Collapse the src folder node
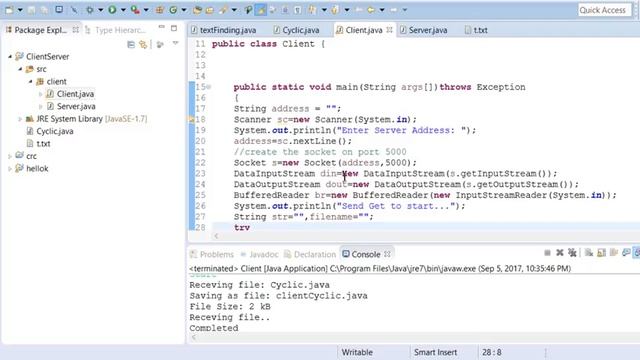The image size is (640, 360). point(20,69)
